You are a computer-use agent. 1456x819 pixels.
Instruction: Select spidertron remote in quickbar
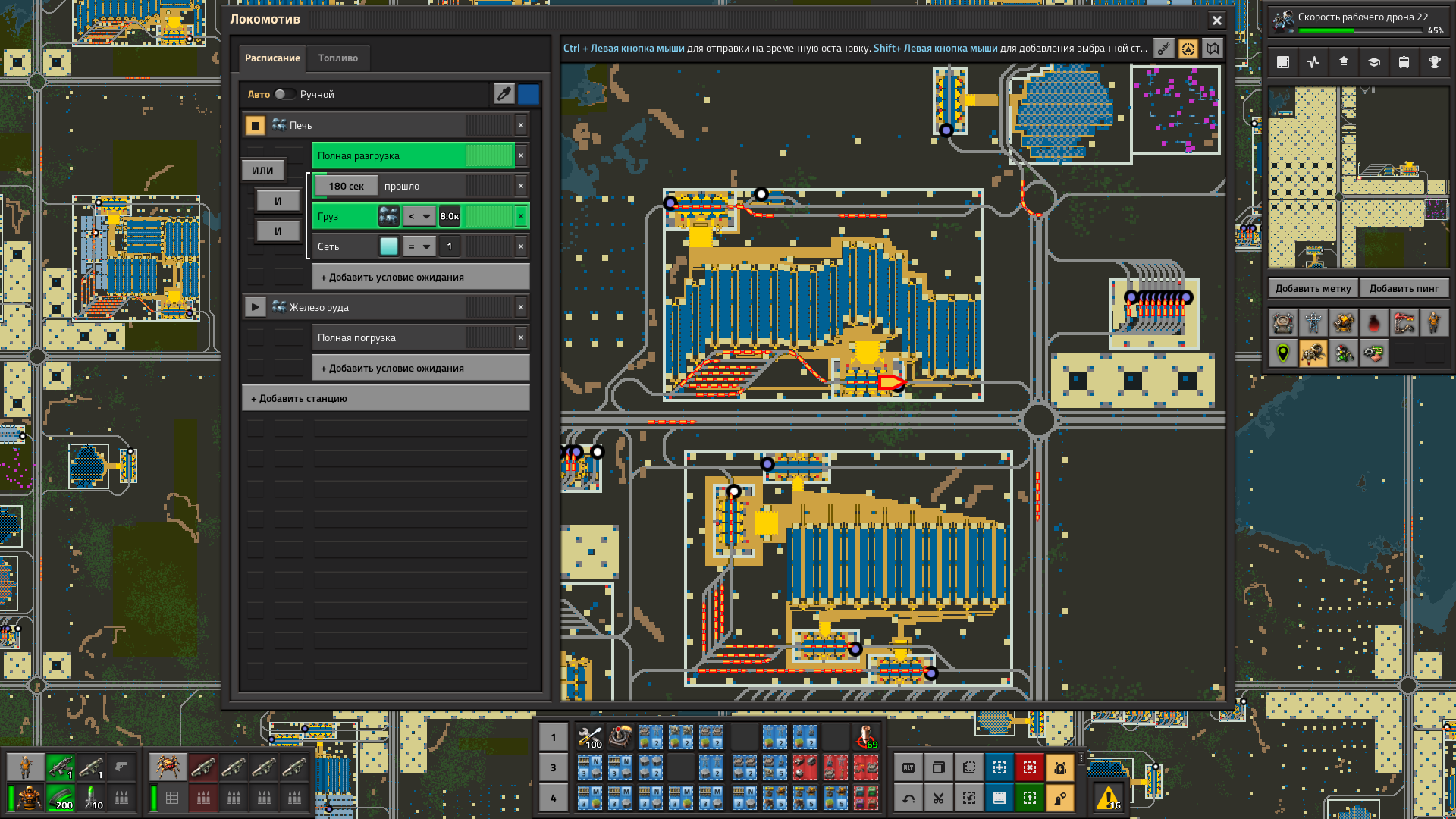click(620, 737)
